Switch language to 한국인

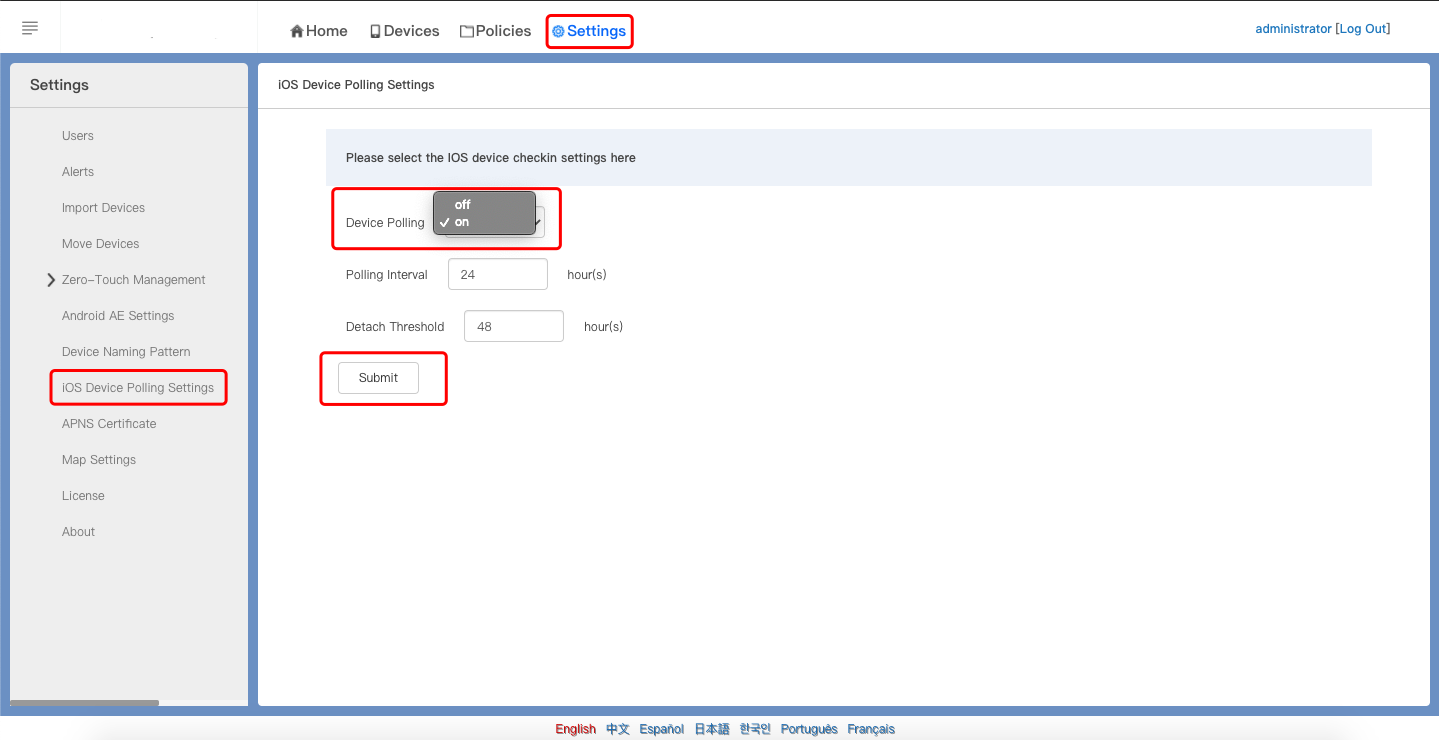coord(755,729)
